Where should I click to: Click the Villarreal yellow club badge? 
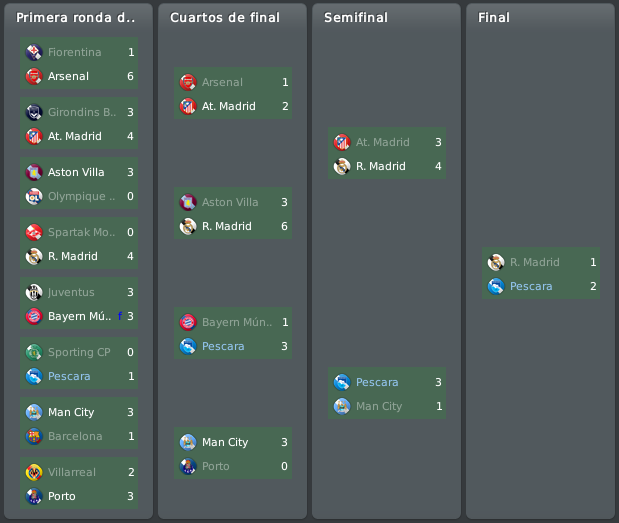(x=34, y=472)
